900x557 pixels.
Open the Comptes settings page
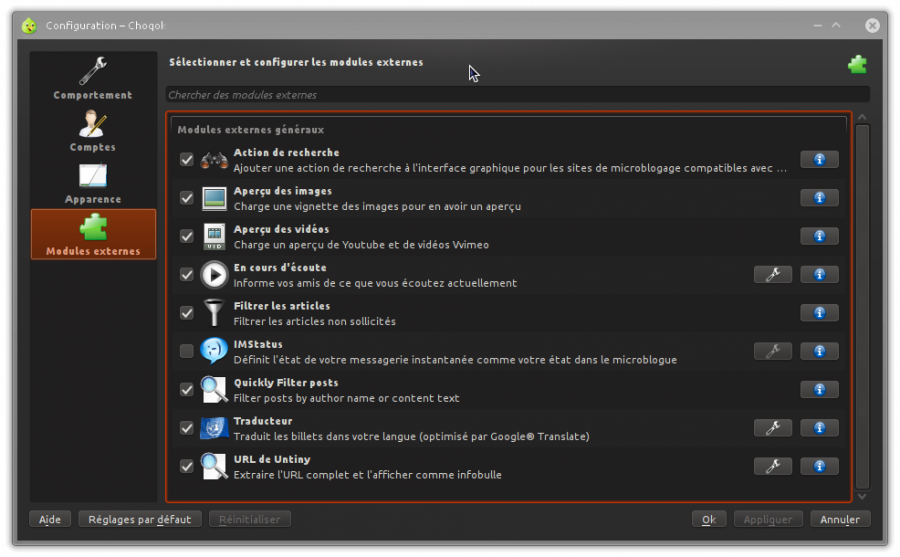[x=93, y=131]
